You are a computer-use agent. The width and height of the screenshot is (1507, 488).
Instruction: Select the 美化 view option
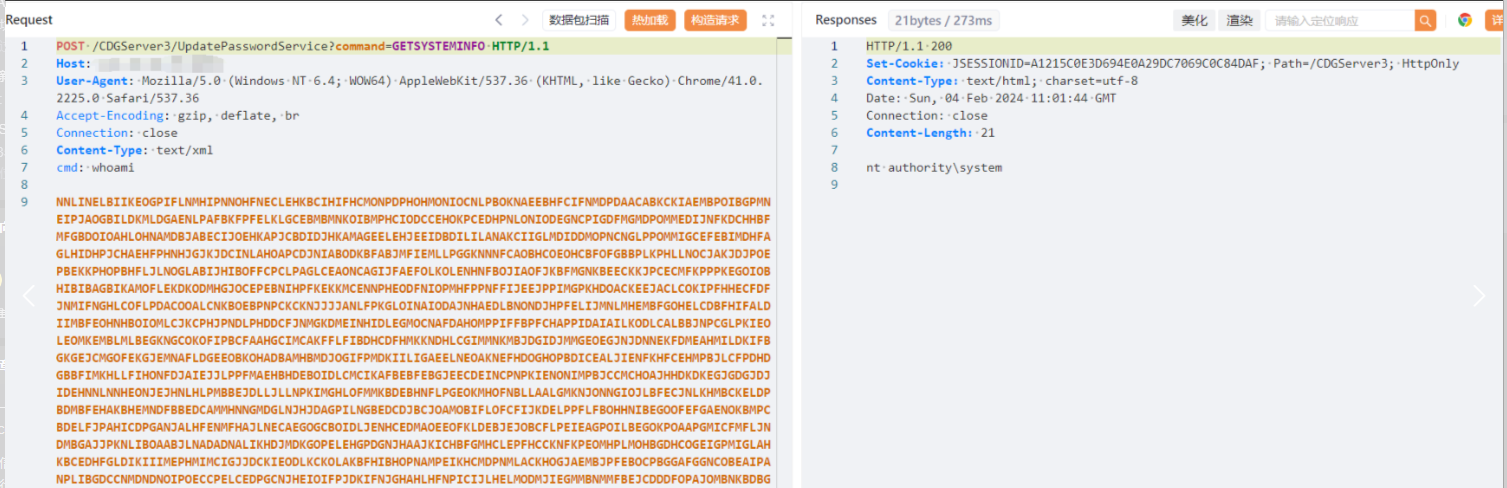1194,20
